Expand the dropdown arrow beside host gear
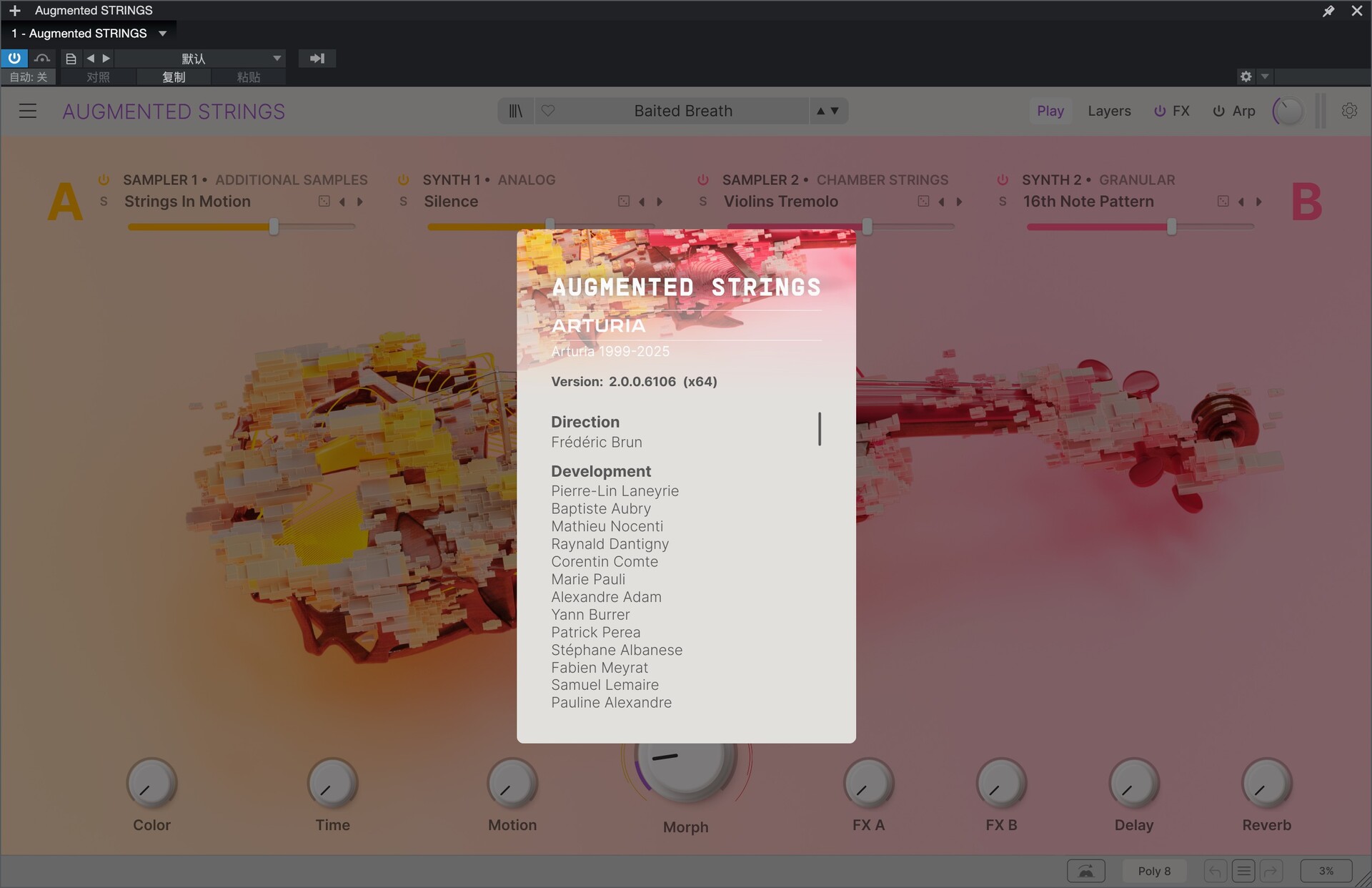The height and width of the screenshot is (888, 1372). (x=1265, y=77)
